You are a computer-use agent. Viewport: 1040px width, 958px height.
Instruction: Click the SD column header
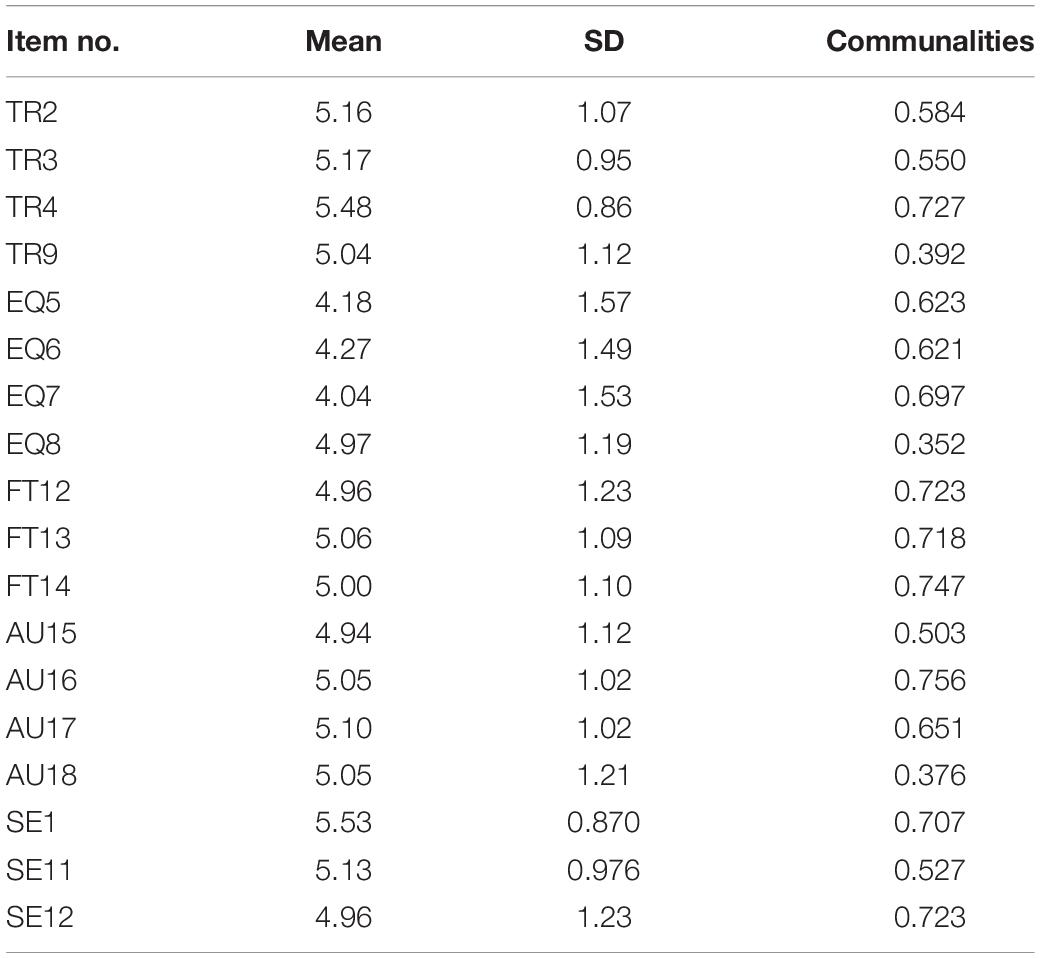(x=604, y=42)
